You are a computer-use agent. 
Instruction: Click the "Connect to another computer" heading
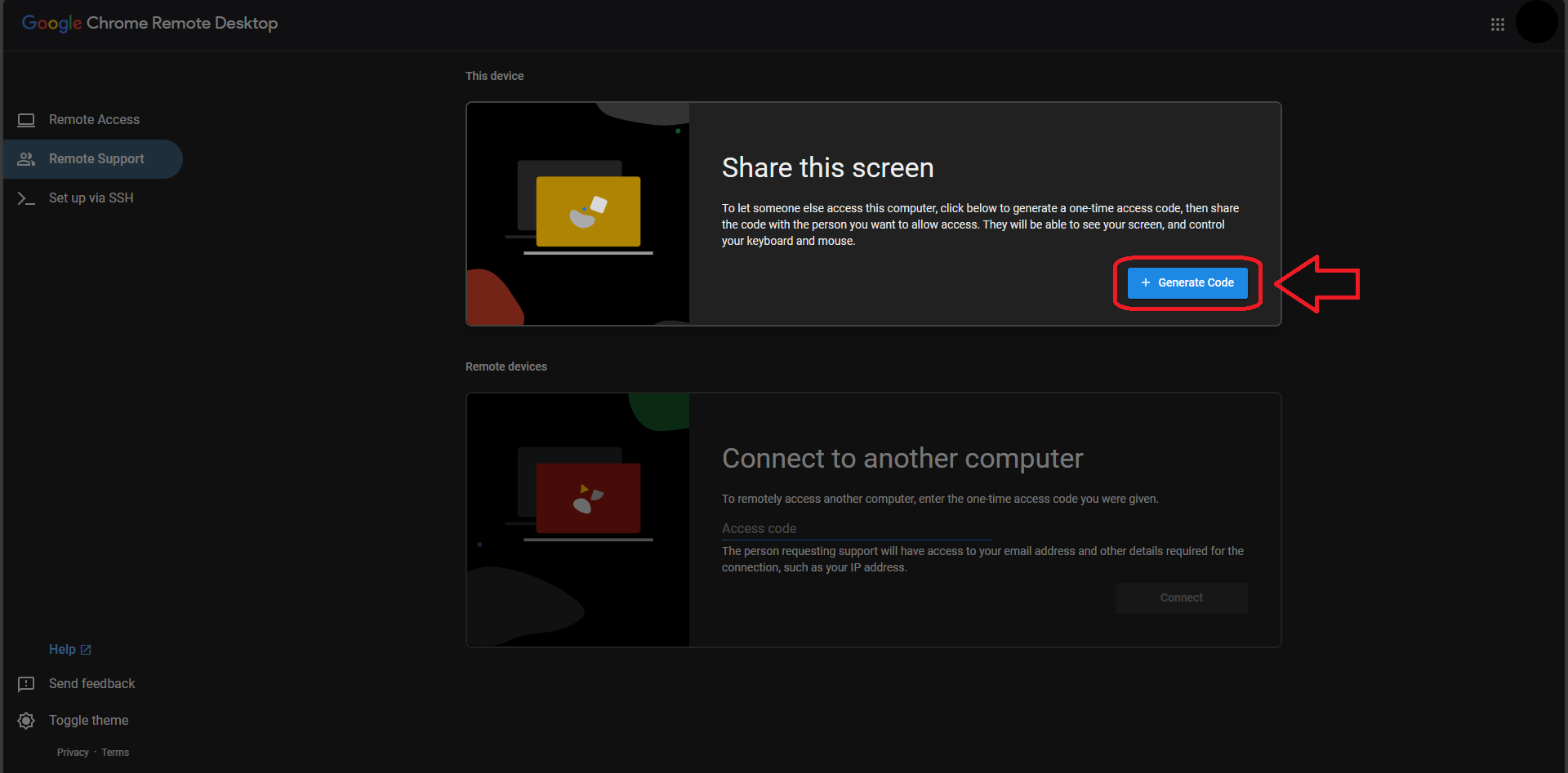902,459
